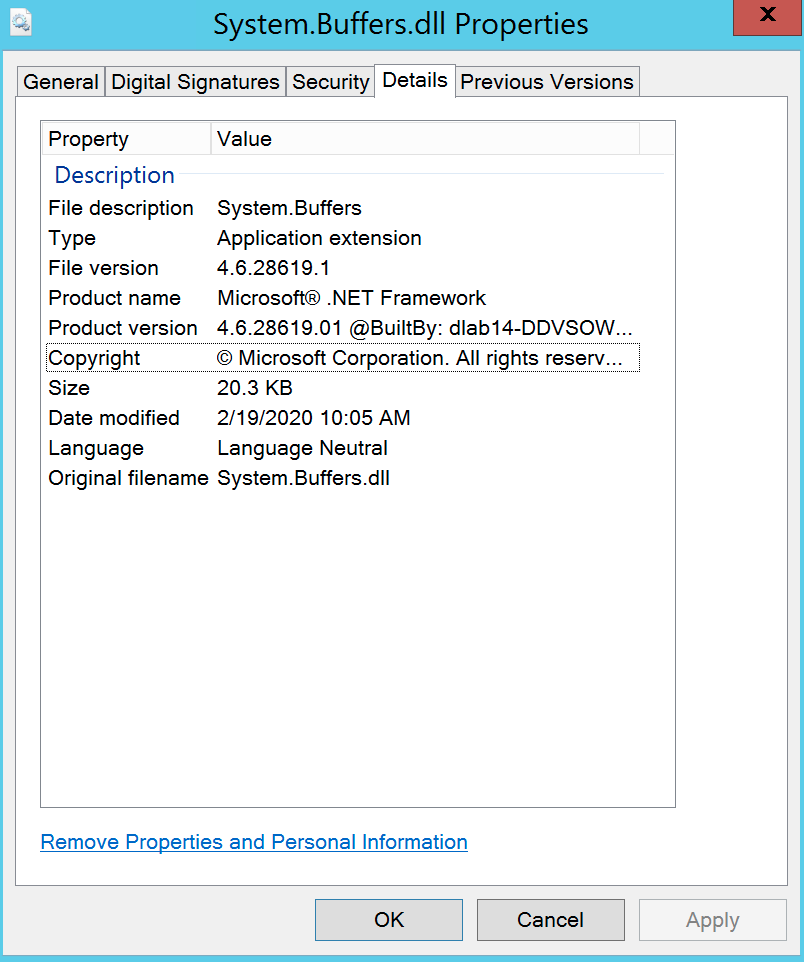Click the properties dialog title bar icon
Viewport: 804px width, 962px height.
(20, 22)
